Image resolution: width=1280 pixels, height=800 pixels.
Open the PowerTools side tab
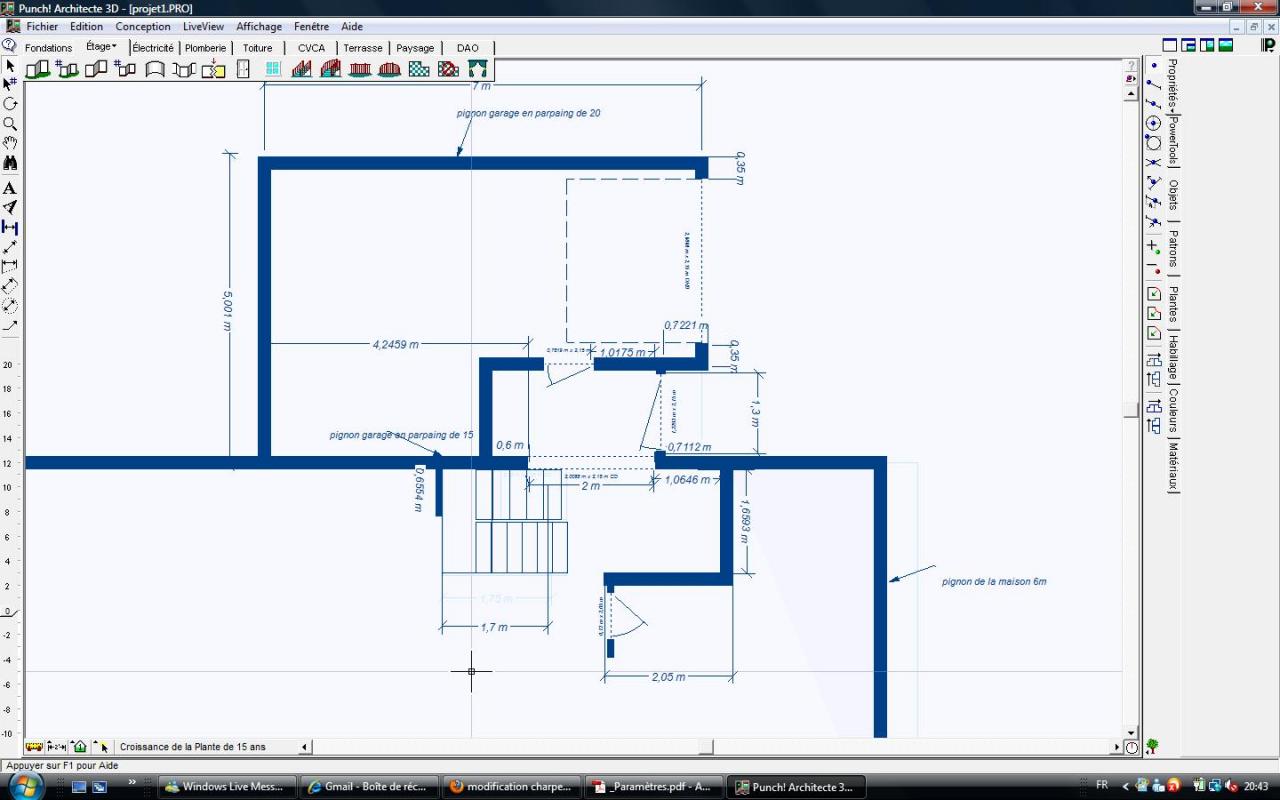1173,140
